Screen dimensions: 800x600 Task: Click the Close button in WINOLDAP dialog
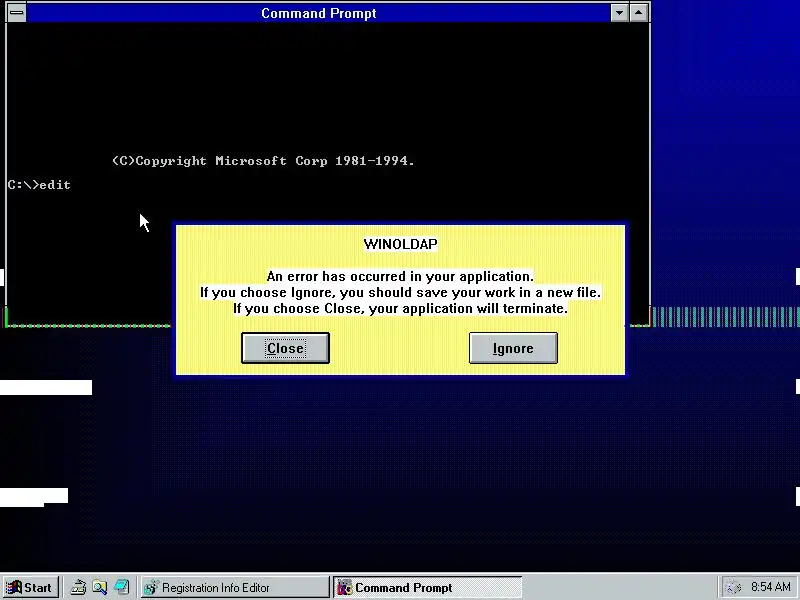(285, 348)
